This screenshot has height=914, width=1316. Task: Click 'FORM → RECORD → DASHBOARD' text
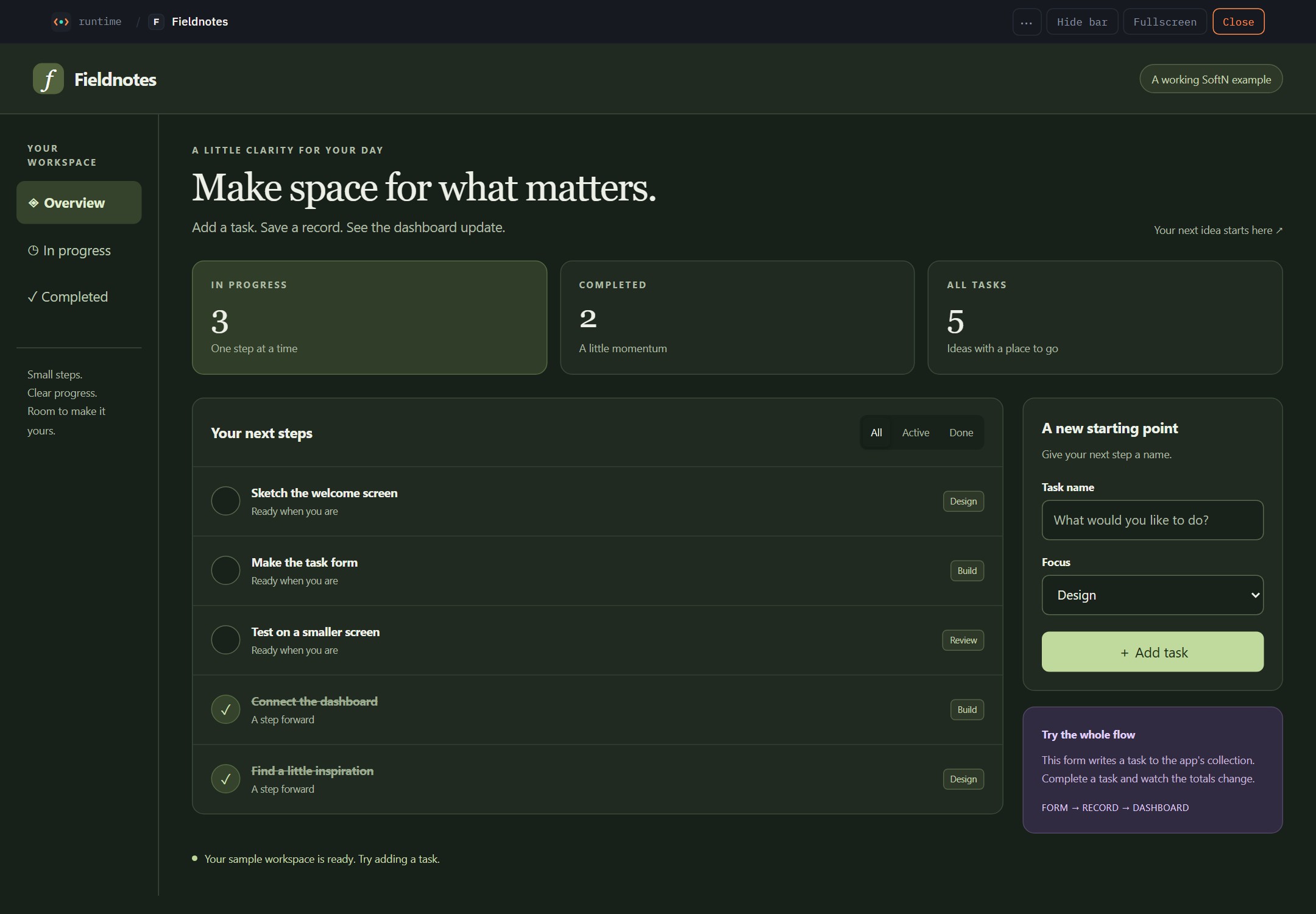(1115, 808)
